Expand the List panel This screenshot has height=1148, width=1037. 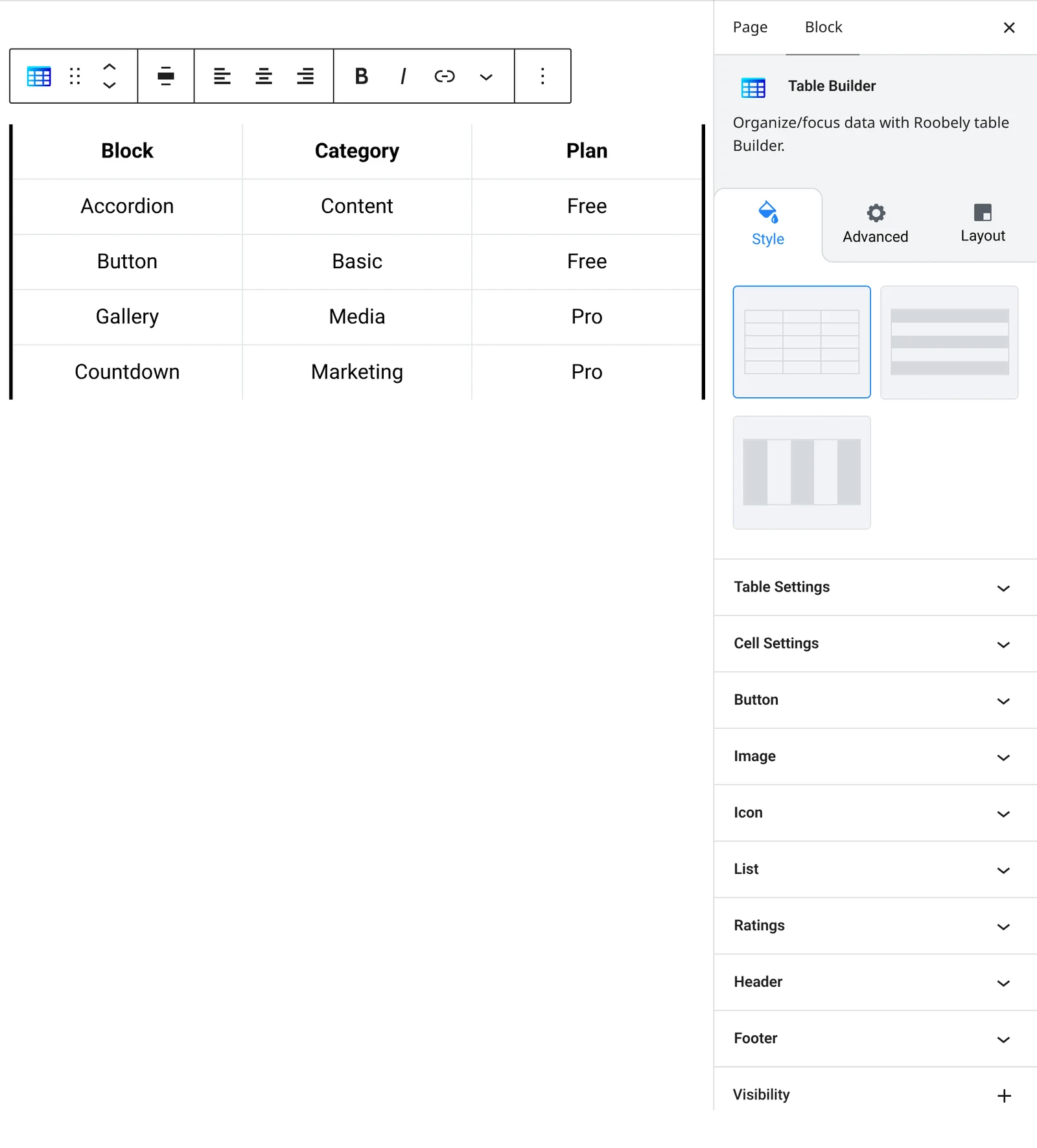click(875, 869)
